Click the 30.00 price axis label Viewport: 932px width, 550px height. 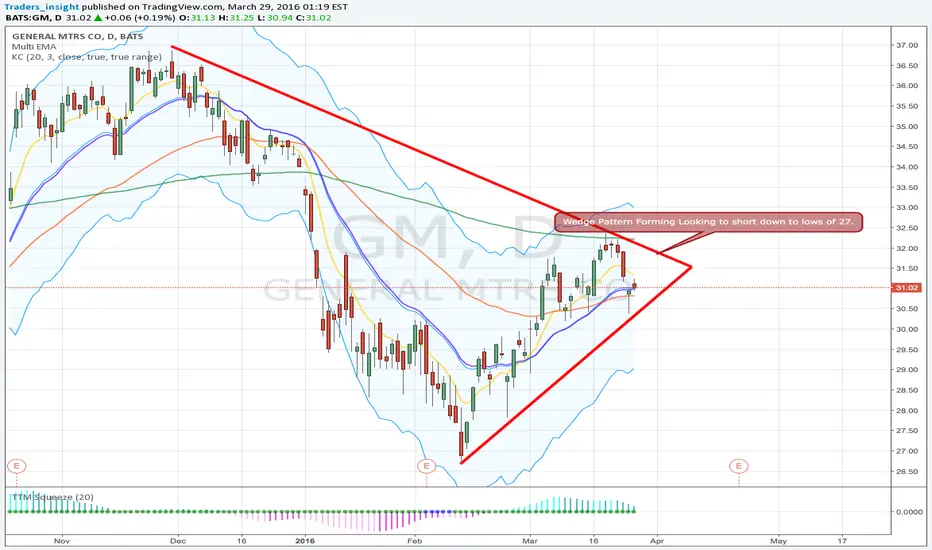[907, 329]
